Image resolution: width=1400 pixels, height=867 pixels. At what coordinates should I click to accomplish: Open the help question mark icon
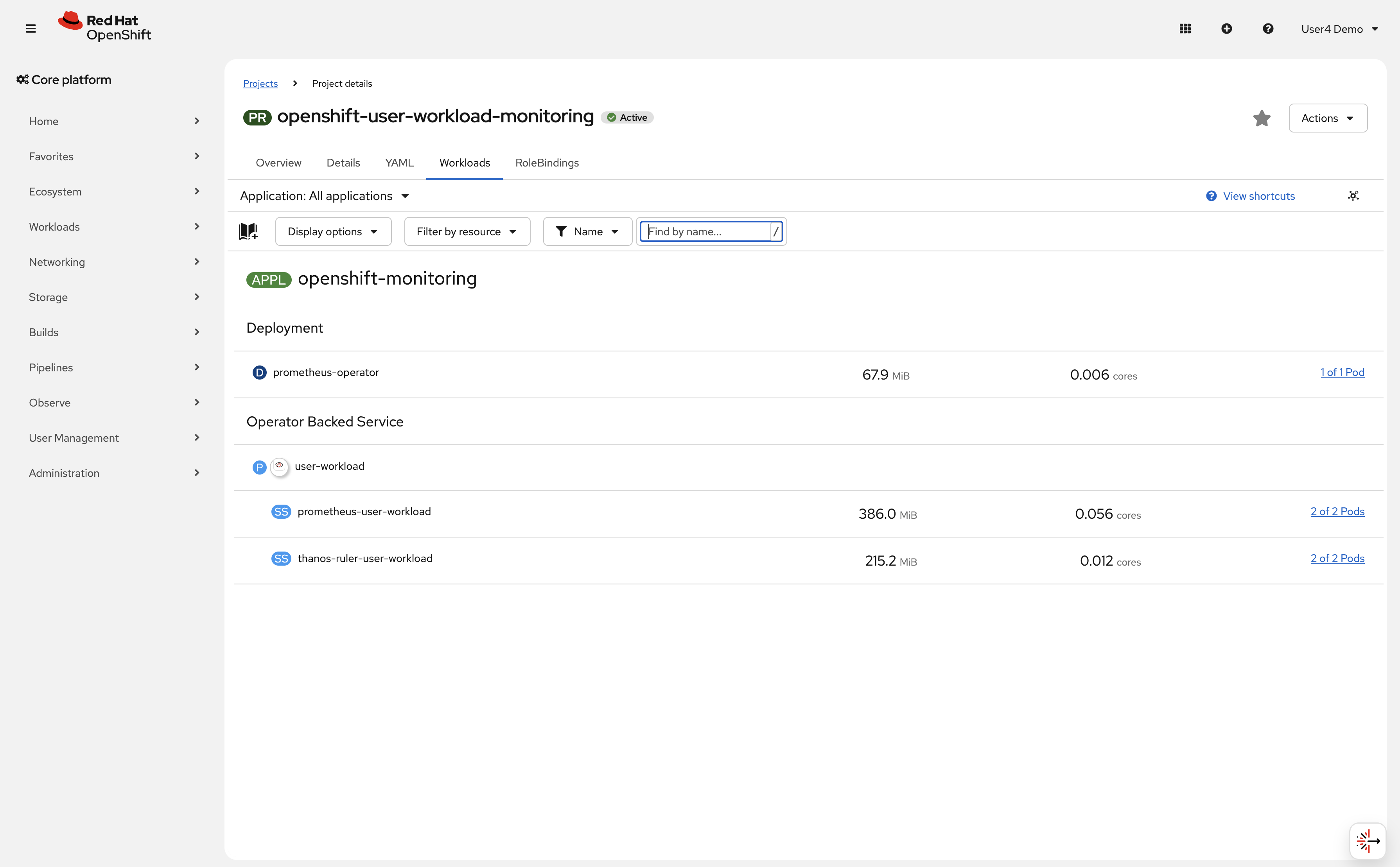pyautogui.click(x=1268, y=28)
